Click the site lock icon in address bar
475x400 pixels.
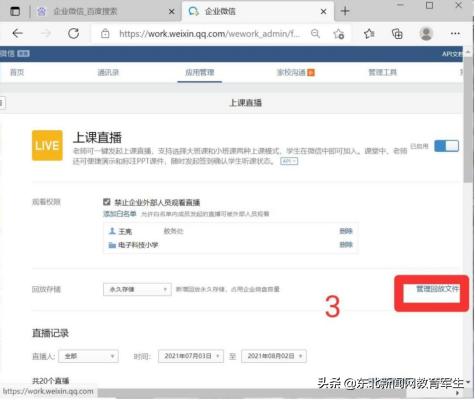[105, 34]
